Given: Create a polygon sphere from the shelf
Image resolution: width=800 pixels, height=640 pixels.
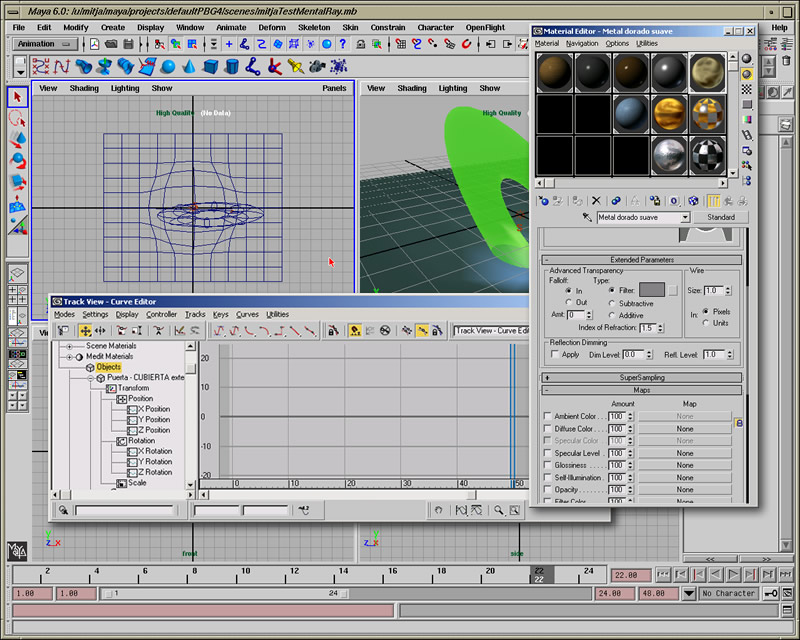Looking at the screenshot, I should [168, 66].
